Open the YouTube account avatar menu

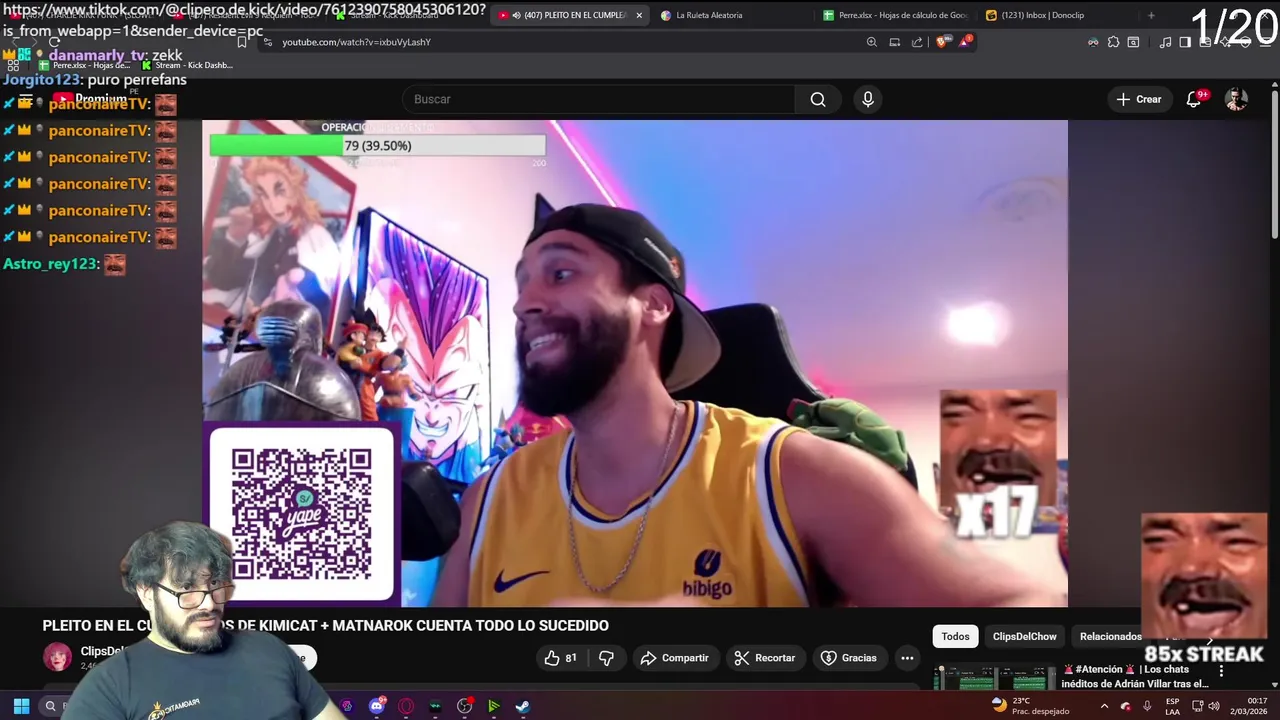click(x=1237, y=99)
